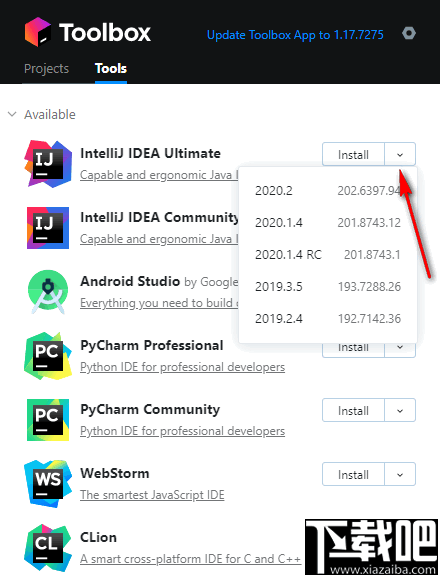Select version 2020.1.4 build 201.8743.12
The width and height of the screenshot is (440, 575).
tap(328, 223)
